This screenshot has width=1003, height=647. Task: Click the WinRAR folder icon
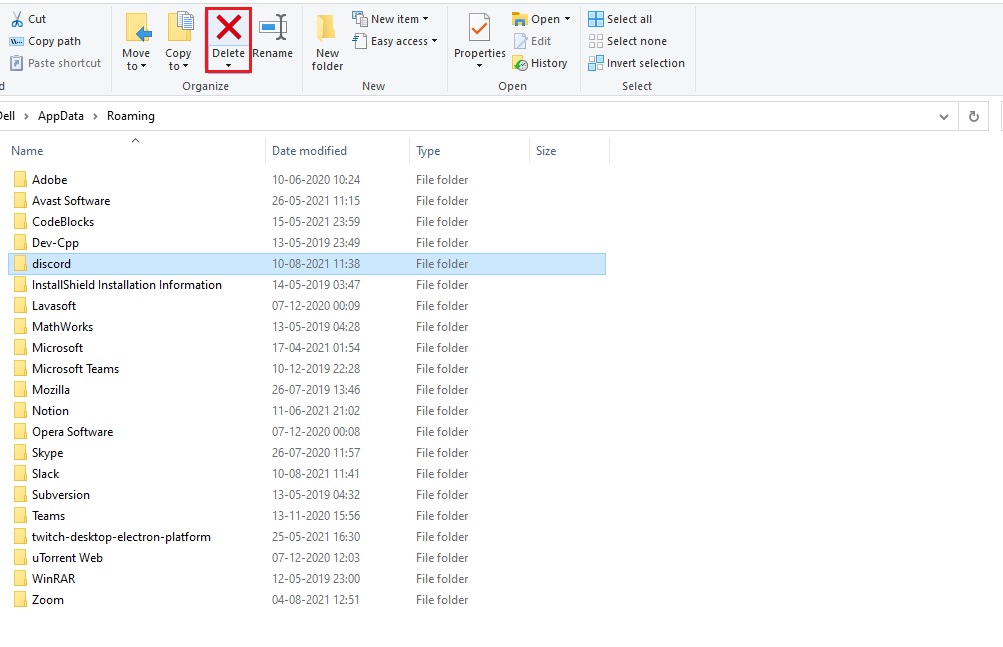pyautogui.click(x=20, y=579)
